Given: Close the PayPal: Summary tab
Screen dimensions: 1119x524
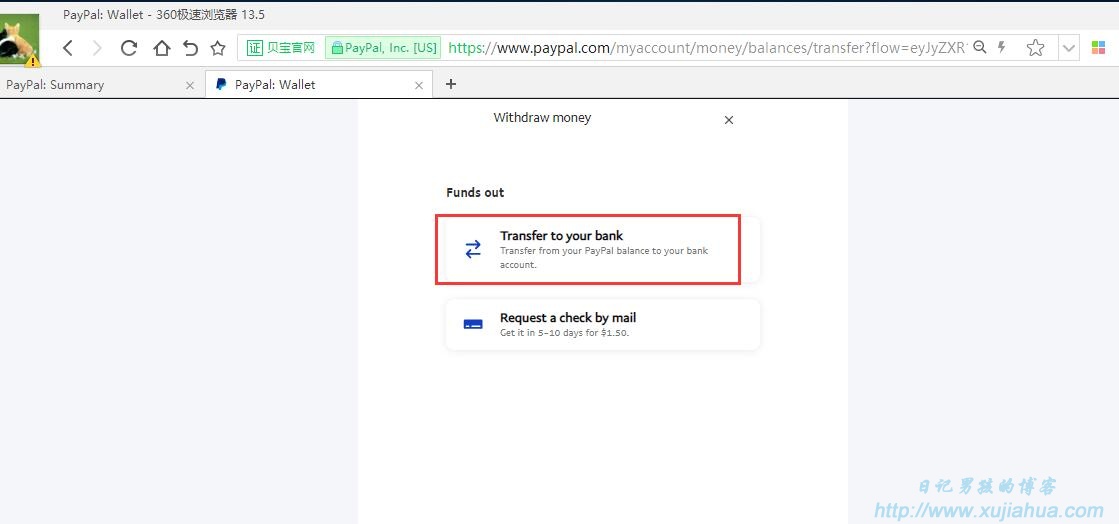Looking at the screenshot, I should (190, 85).
